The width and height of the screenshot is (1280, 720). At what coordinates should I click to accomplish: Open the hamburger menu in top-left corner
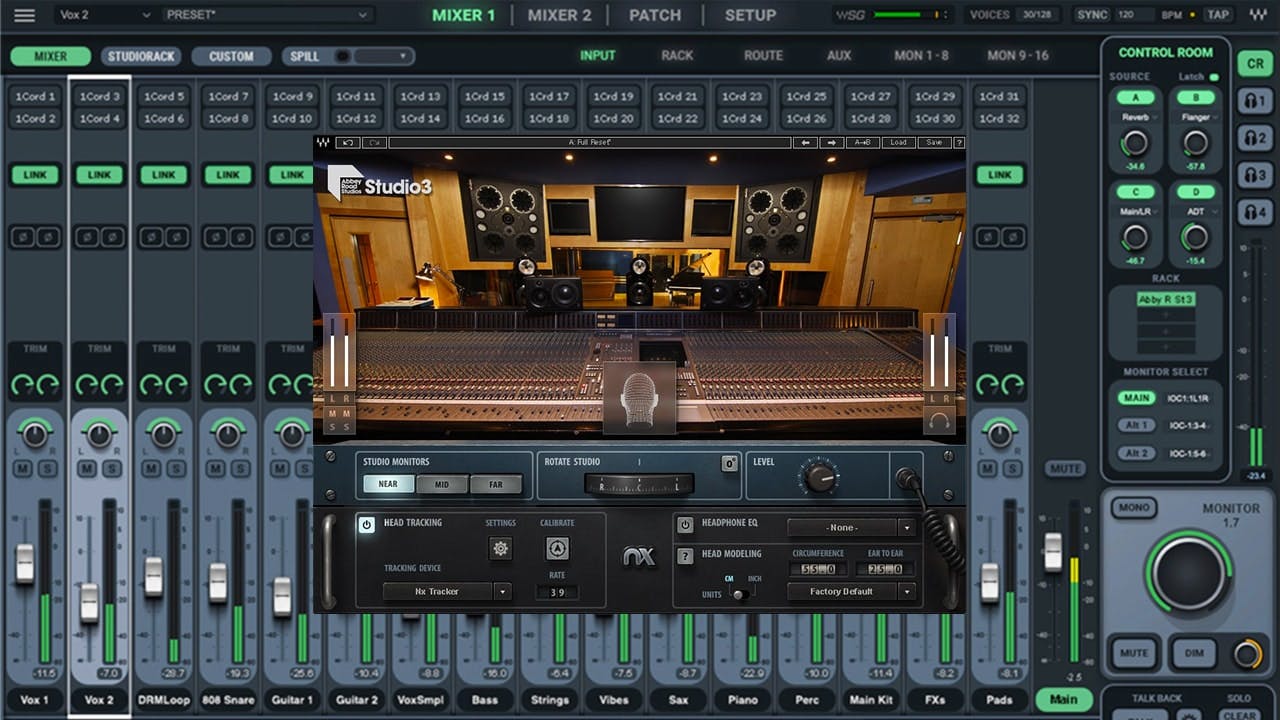pyautogui.click(x=24, y=15)
